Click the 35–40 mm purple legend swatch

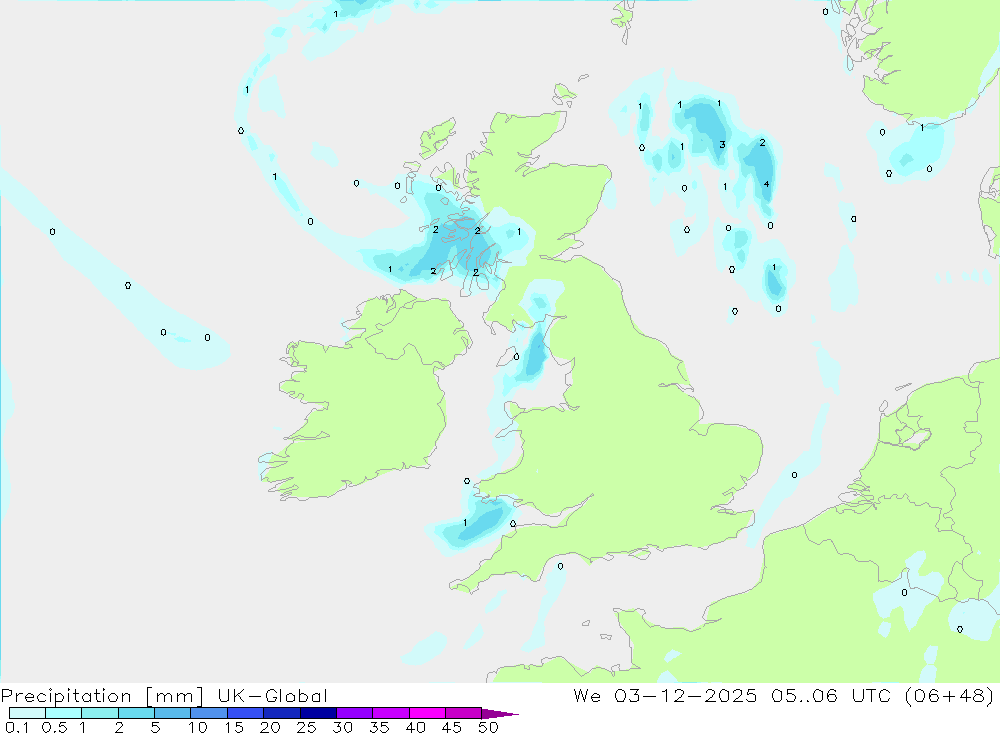[390, 713]
